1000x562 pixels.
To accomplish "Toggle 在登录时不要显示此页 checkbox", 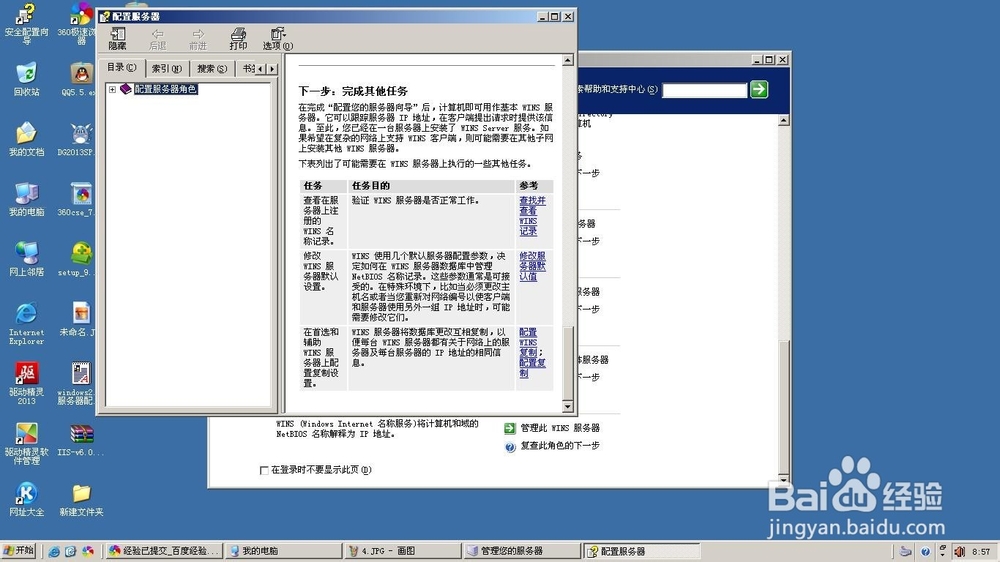I will click(264, 470).
